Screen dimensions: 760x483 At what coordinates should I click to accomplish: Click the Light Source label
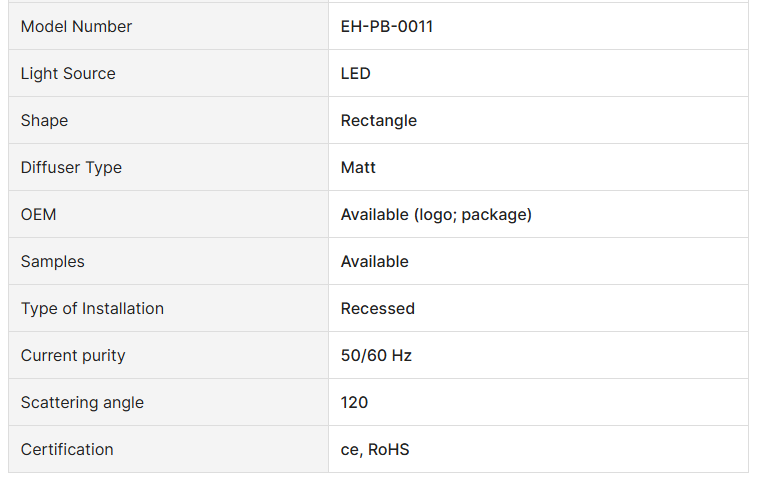click(x=68, y=74)
